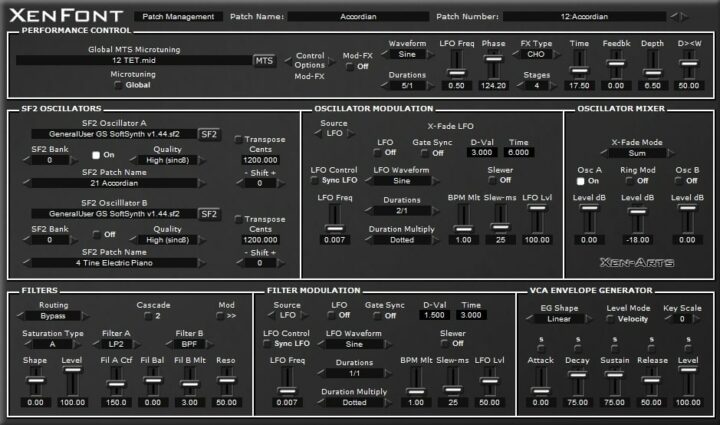Open the EG Shape Linear selector

click(x=560, y=320)
